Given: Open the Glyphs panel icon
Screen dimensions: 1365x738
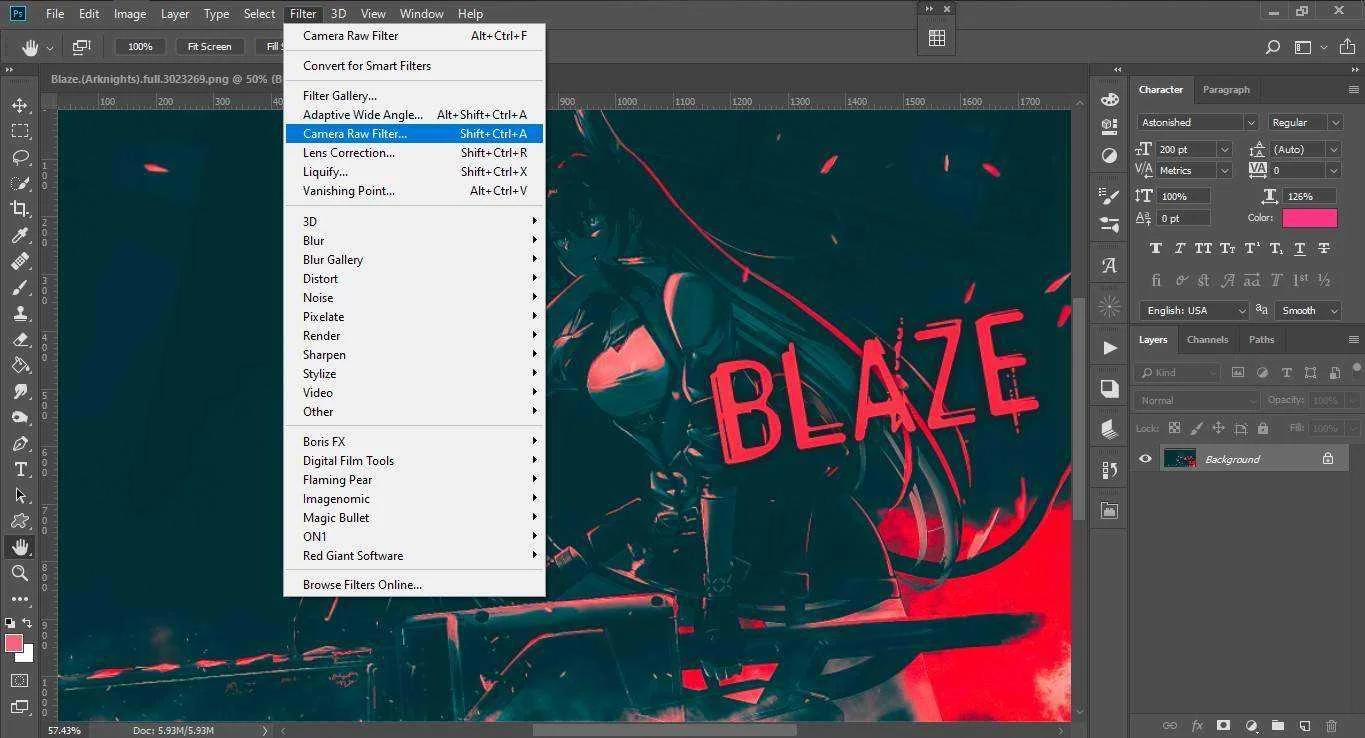Looking at the screenshot, I should [x=1109, y=266].
